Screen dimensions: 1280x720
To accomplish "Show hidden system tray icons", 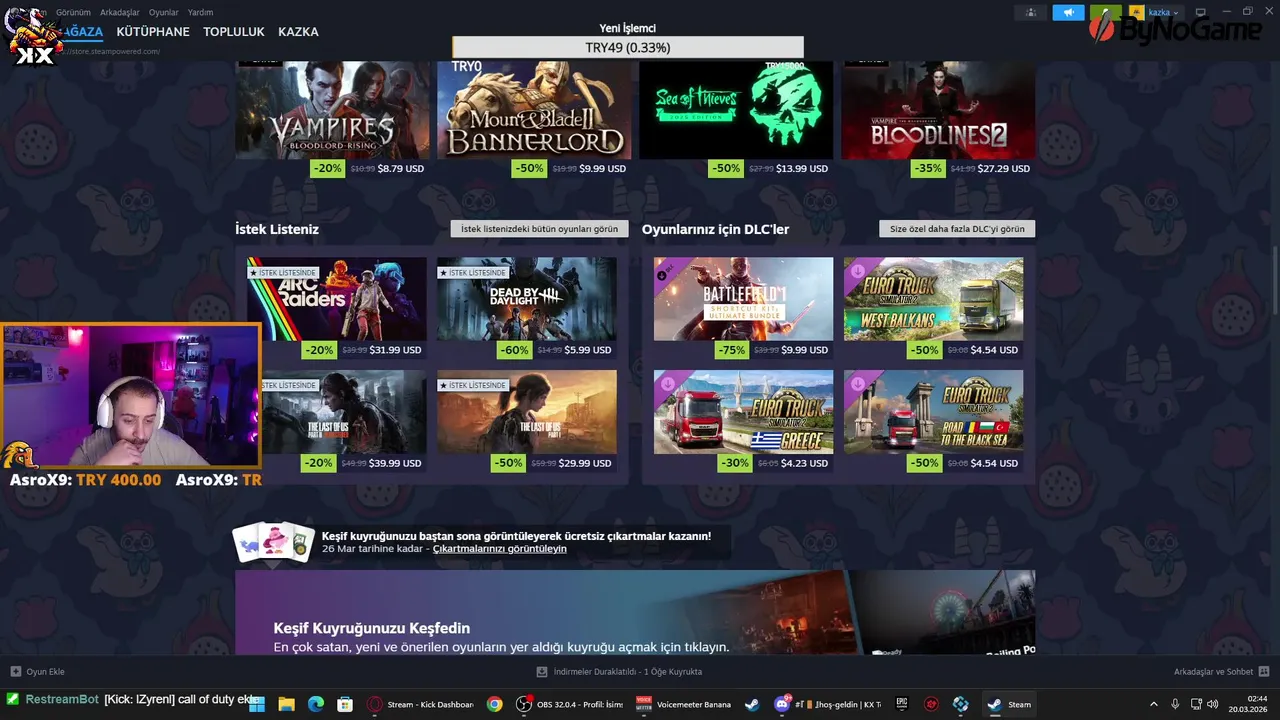I will click(1153, 704).
